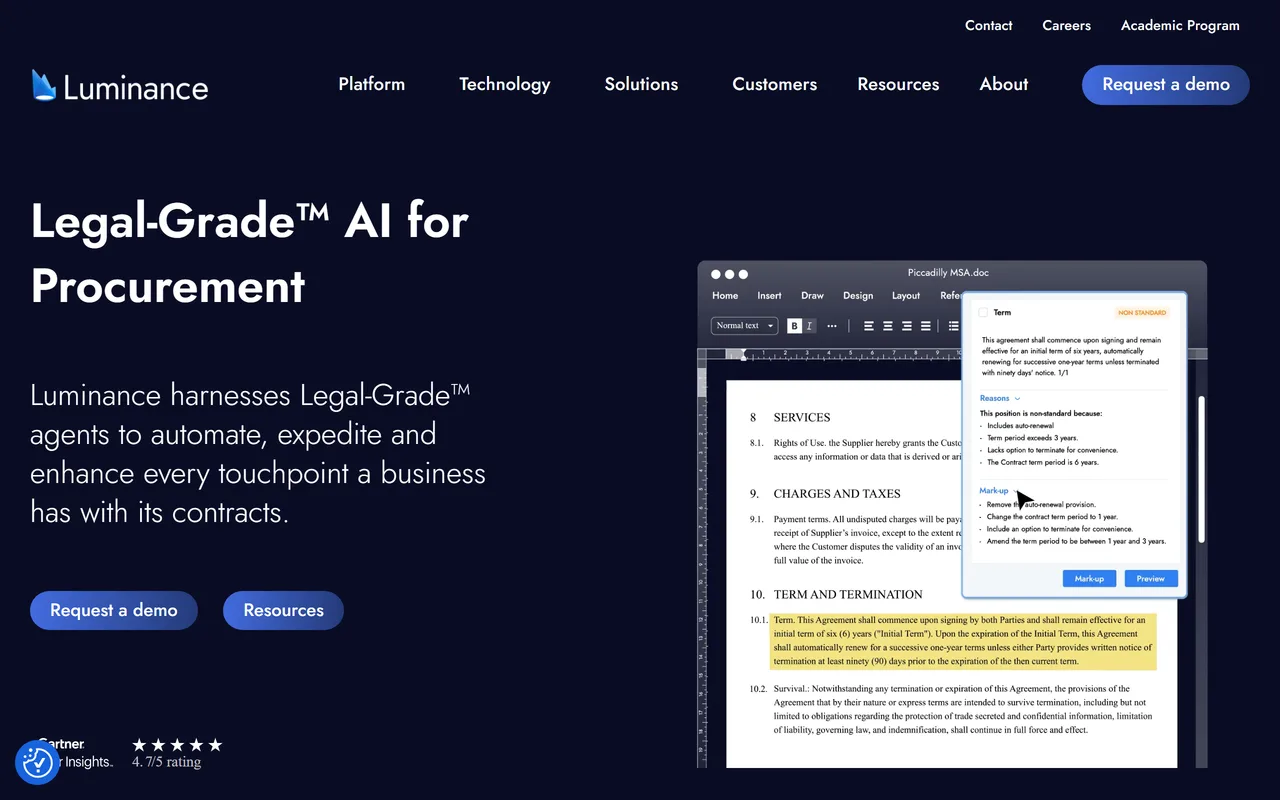The height and width of the screenshot is (800, 1280).
Task: Open Resources in the top navigation bar
Action: [898, 84]
